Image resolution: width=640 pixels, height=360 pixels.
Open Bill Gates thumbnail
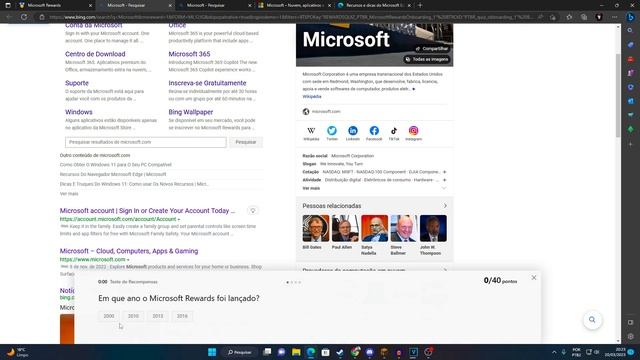click(x=316, y=228)
